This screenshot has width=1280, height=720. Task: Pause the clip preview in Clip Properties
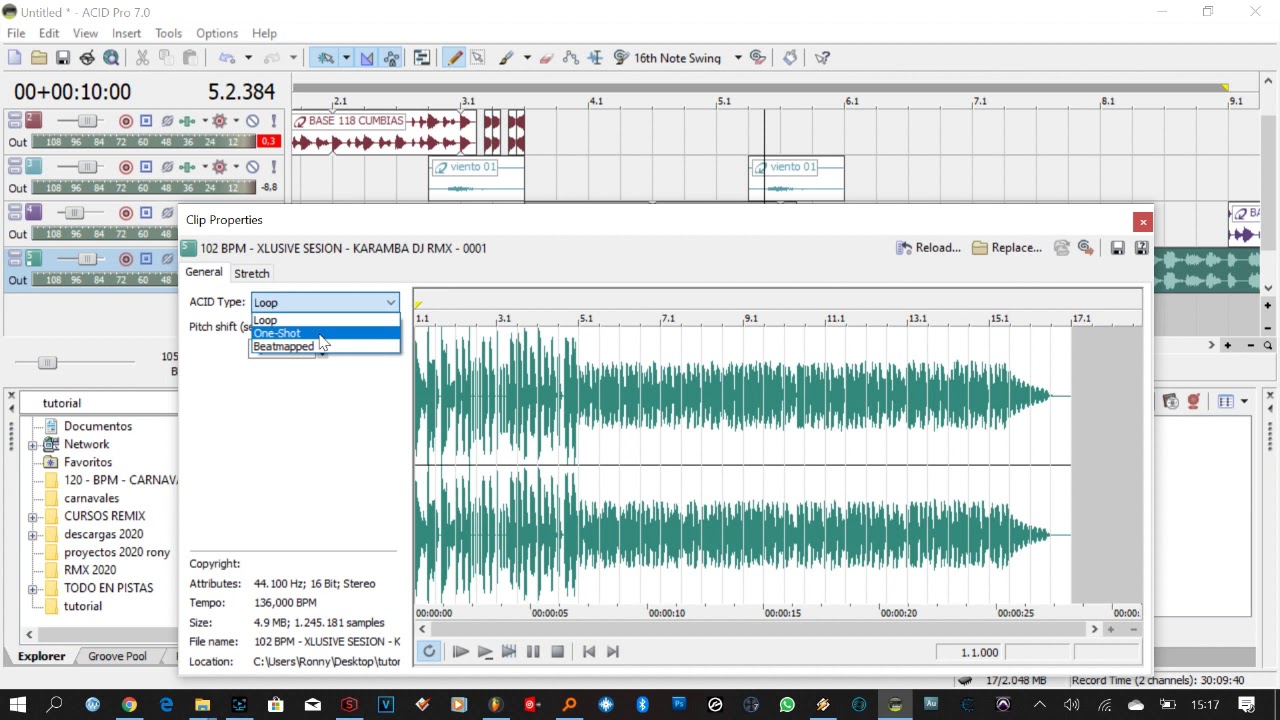(533, 652)
